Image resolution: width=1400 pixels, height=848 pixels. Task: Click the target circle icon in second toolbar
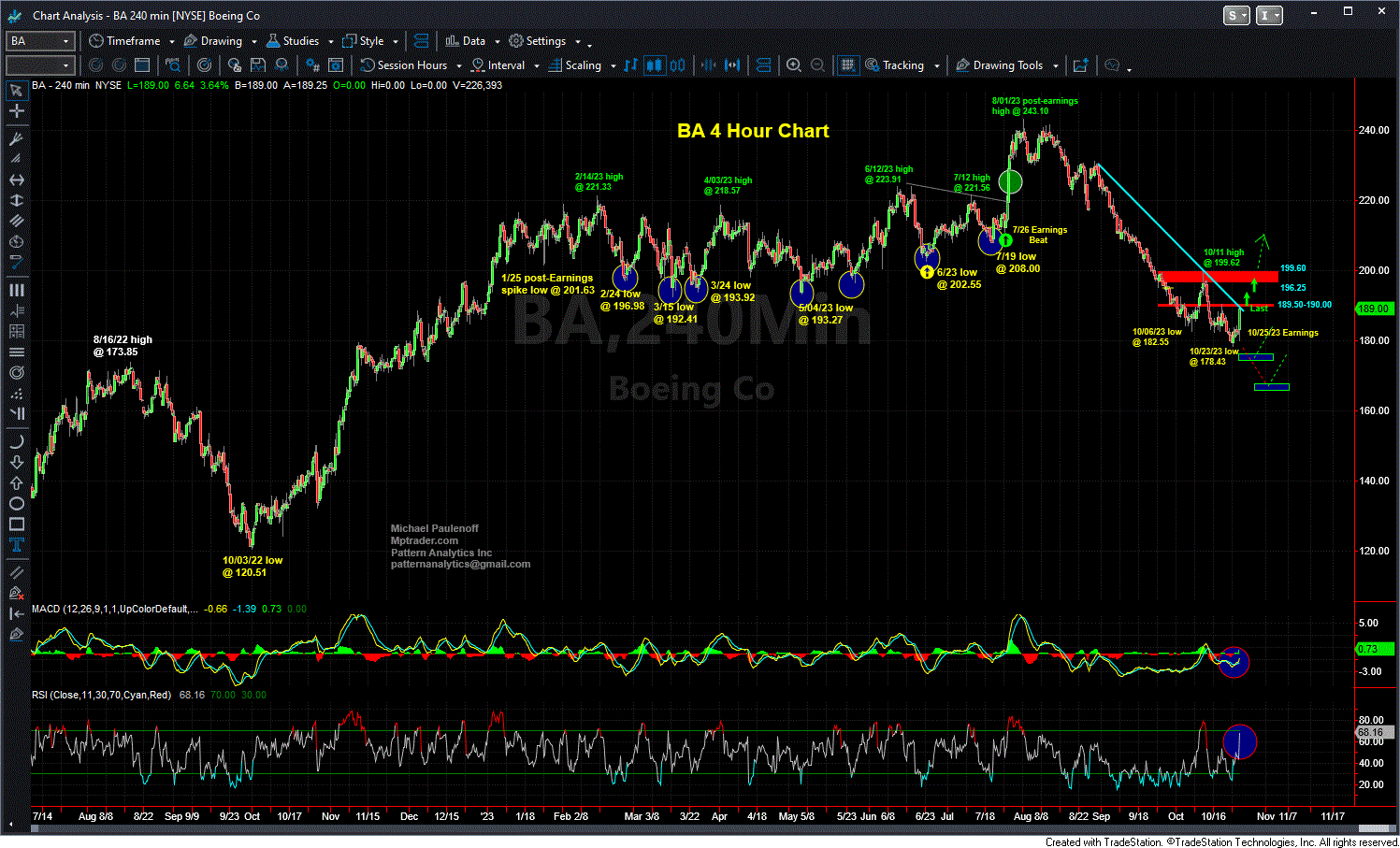point(204,65)
